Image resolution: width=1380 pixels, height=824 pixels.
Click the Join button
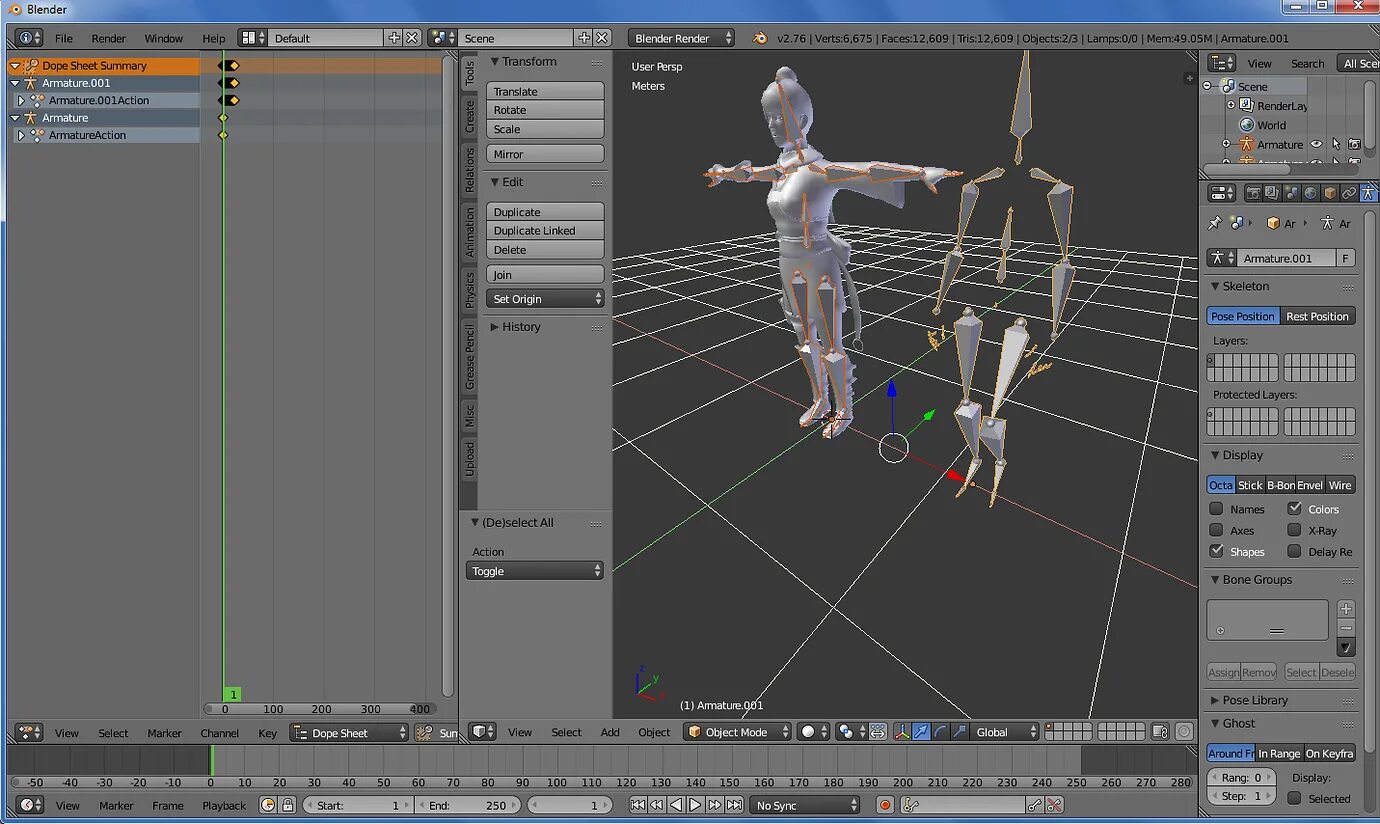pyautogui.click(x=545, y=275)
